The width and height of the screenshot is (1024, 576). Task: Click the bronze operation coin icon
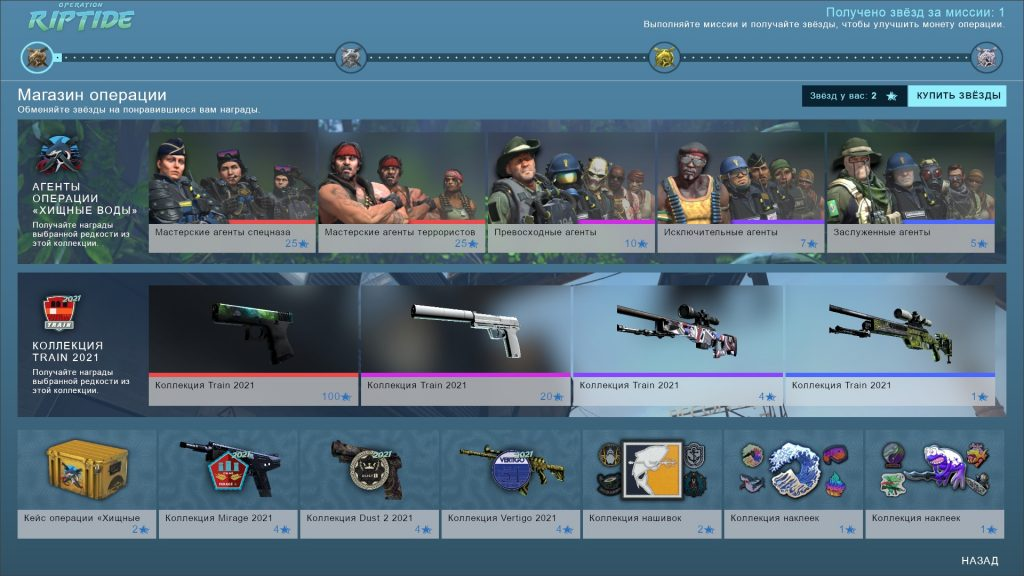37,57
